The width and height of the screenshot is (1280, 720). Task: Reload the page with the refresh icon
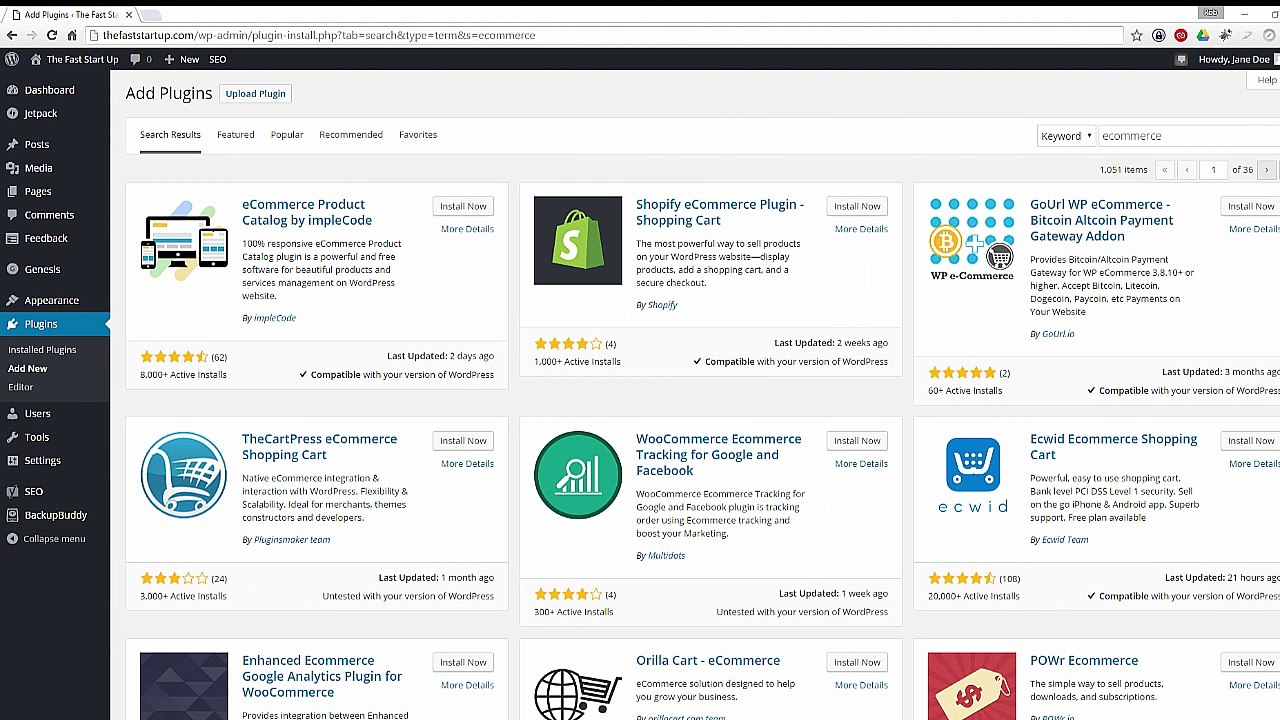pyautogui.click(x=52, y=35)
